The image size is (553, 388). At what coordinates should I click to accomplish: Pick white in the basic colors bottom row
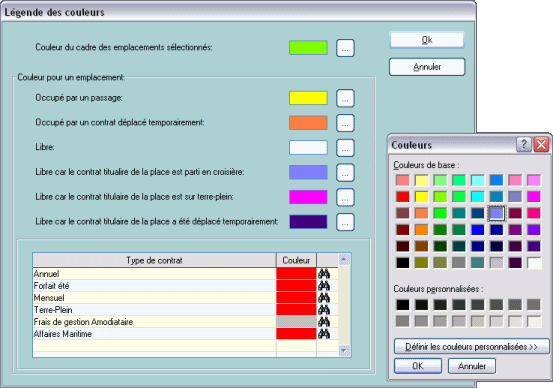[x=534, y=263]
